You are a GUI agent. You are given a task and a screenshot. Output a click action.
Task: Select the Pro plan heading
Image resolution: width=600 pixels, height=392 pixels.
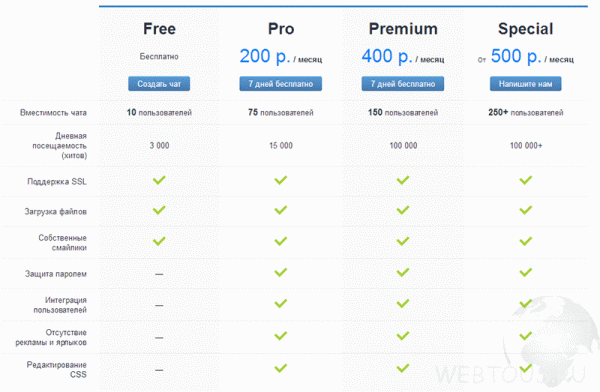tap(281, 29)
